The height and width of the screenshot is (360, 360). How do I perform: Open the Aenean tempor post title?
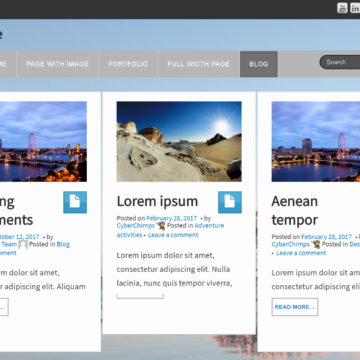tap(295, 210)
